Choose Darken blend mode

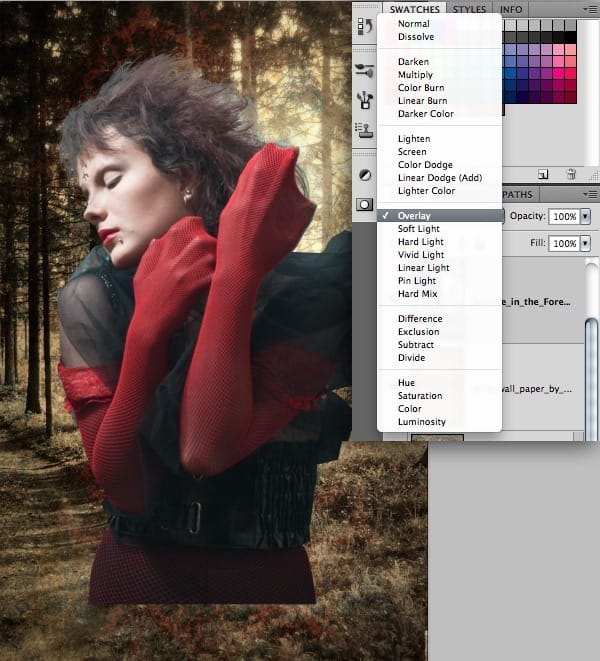click(x=439, y=62)
